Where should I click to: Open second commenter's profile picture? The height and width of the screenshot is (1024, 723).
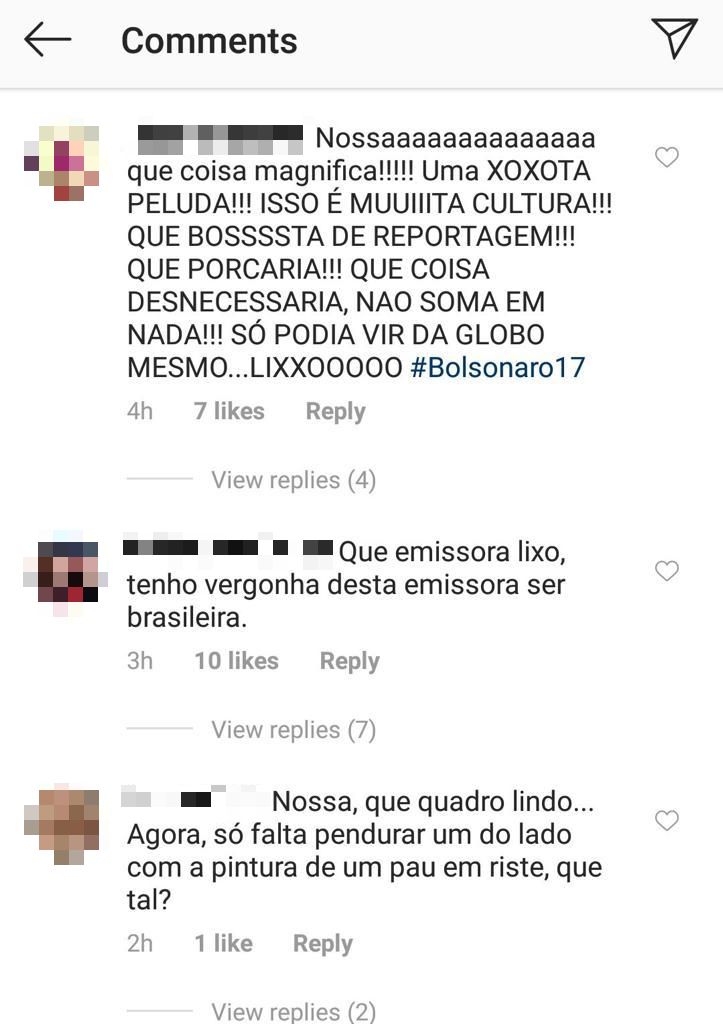click(x=65, y=573)
